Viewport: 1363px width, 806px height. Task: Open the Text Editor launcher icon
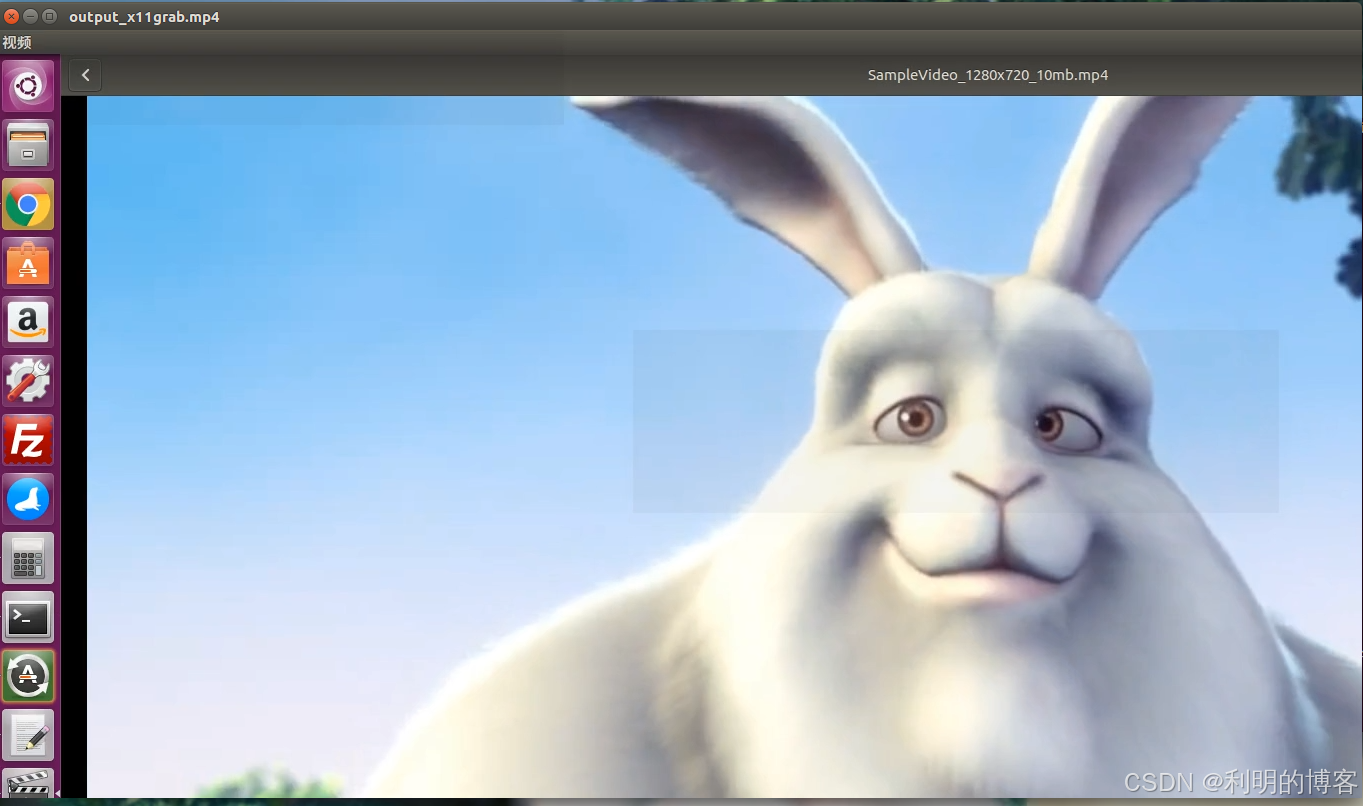tap(28, 736)
